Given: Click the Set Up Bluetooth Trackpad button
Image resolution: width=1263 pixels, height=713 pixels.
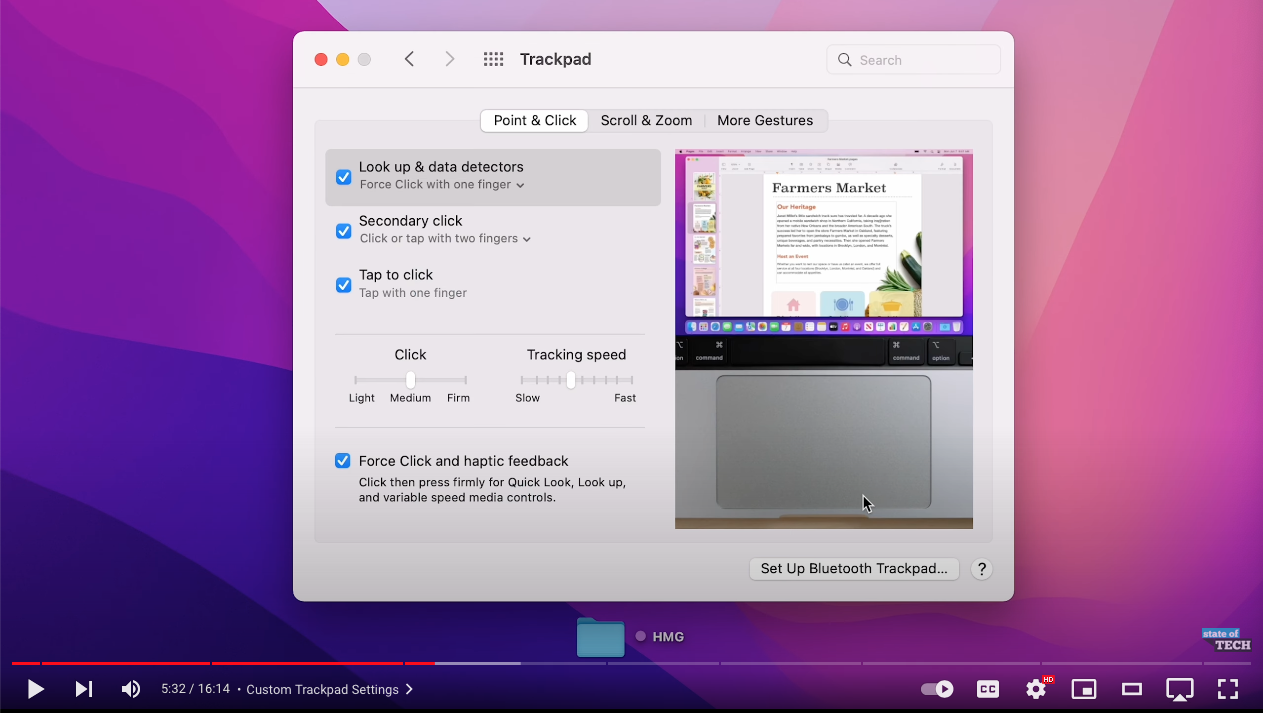Looking at the screenshot, I should click(x=854, y=569).
